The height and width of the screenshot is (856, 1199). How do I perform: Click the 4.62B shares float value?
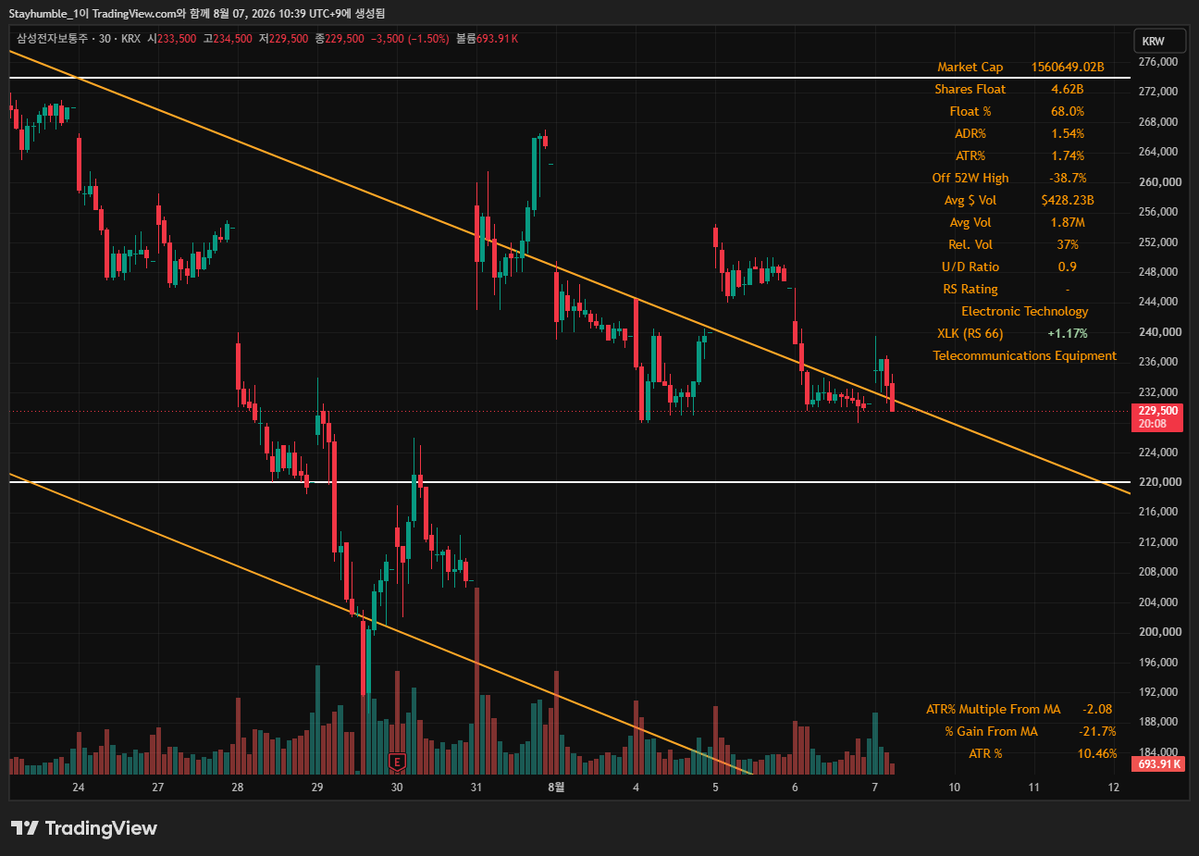[1067, 89]
